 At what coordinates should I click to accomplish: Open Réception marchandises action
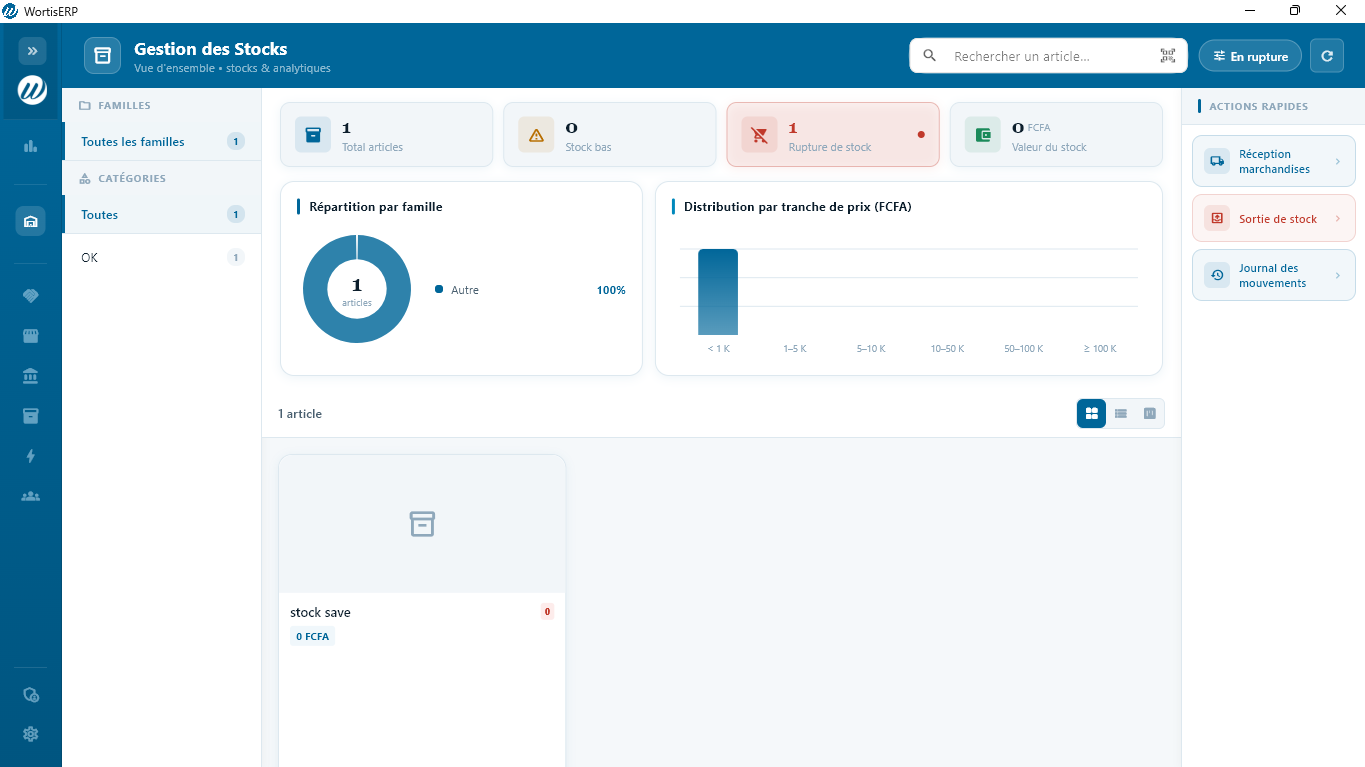[x=1273, y=161]
